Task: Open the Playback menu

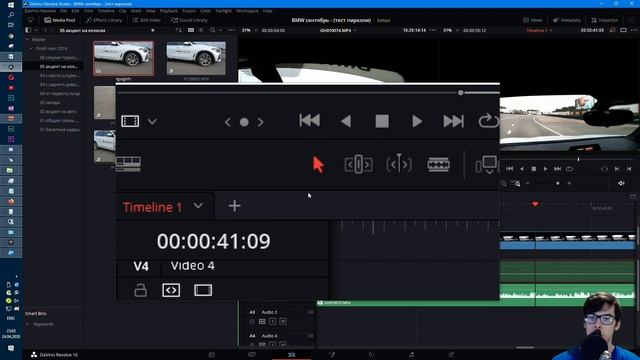Action: [x=169, y=11]
